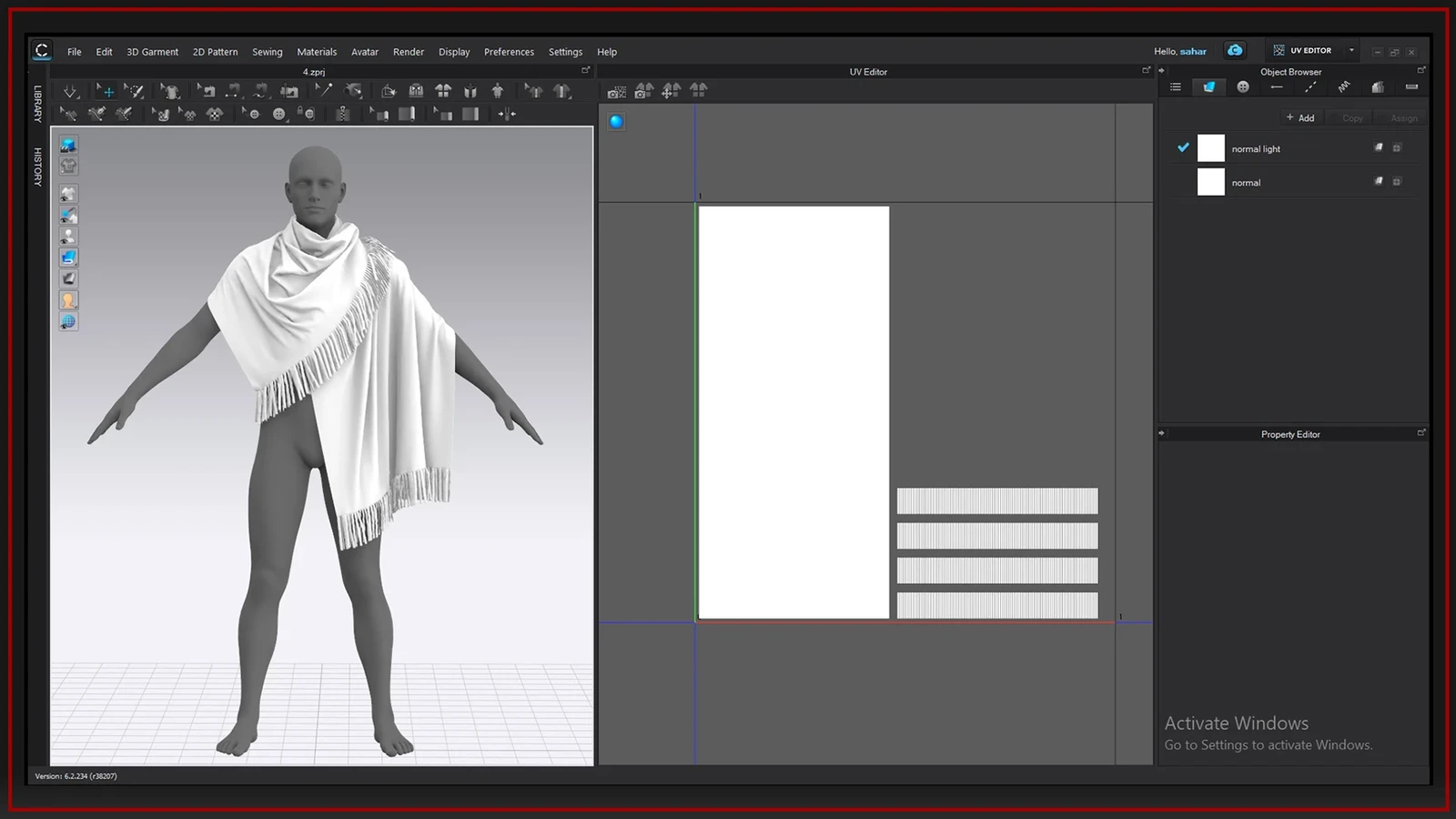The width and height of the screenshot is (1456, 819).
Task: Select the top fringe strip in UV Editor
Action: click(997, 500)
